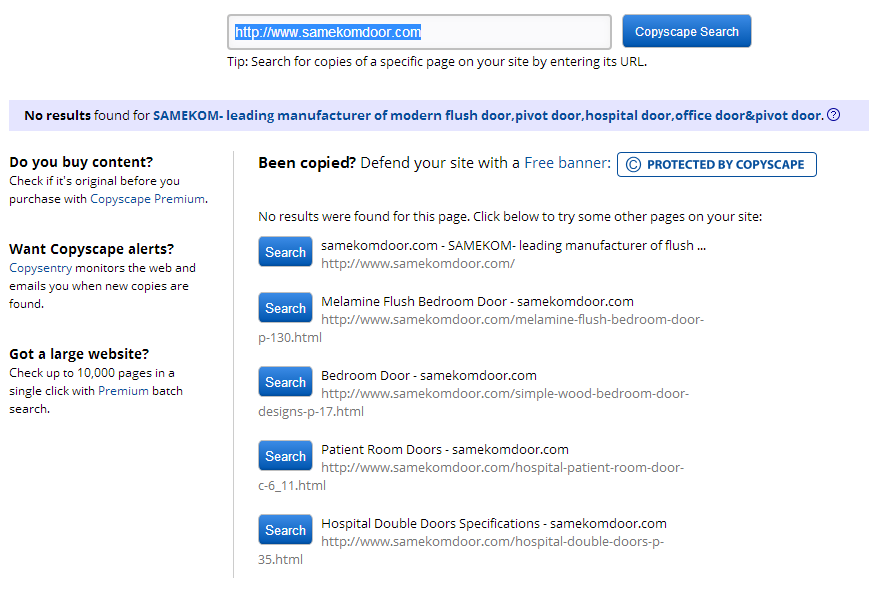
Task: Click the URL text http://www.samekomdoor.com/
Action: coord(418,264)
